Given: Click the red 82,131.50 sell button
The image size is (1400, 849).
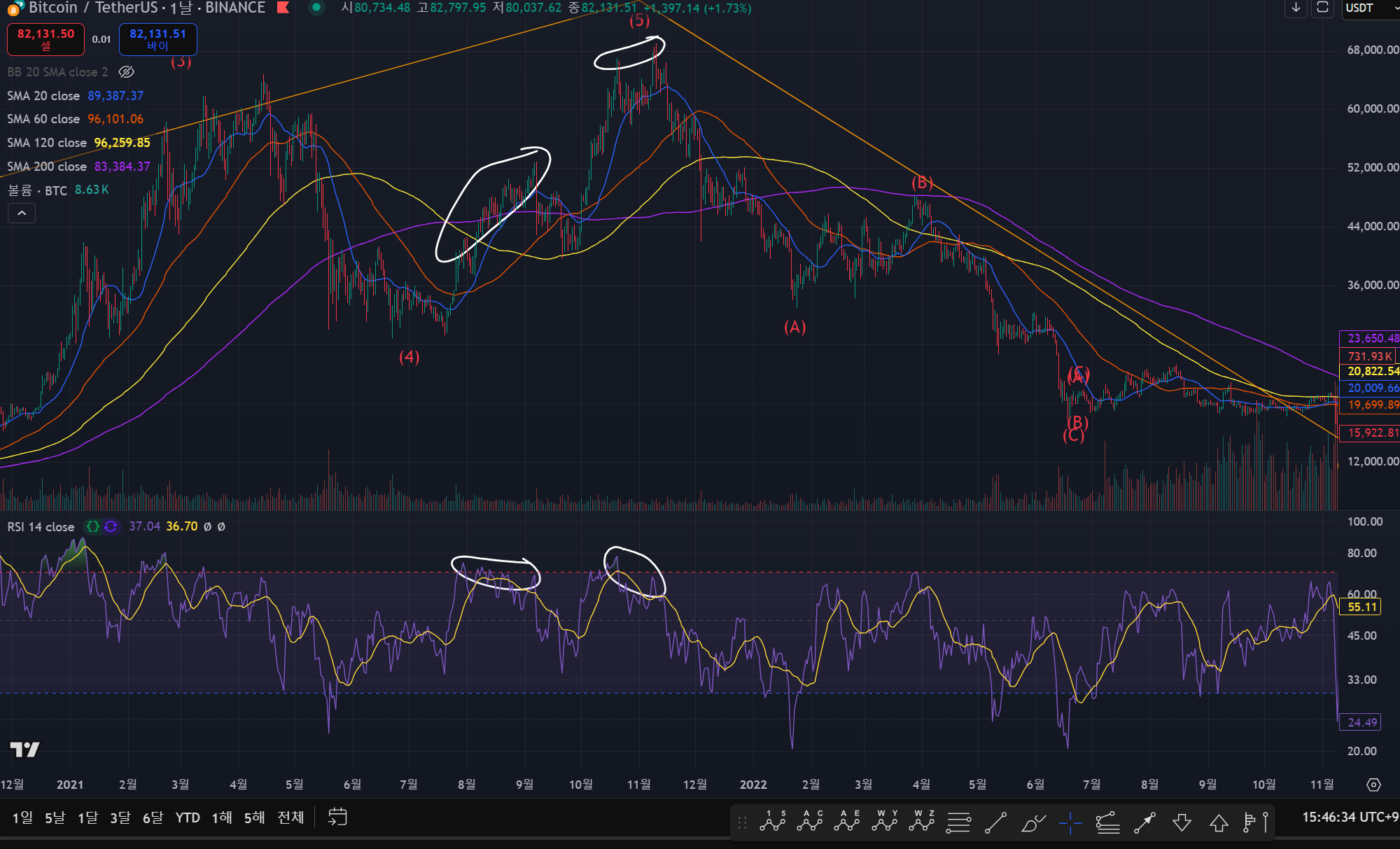Looking at the screenshot, I should pos(45,39).
